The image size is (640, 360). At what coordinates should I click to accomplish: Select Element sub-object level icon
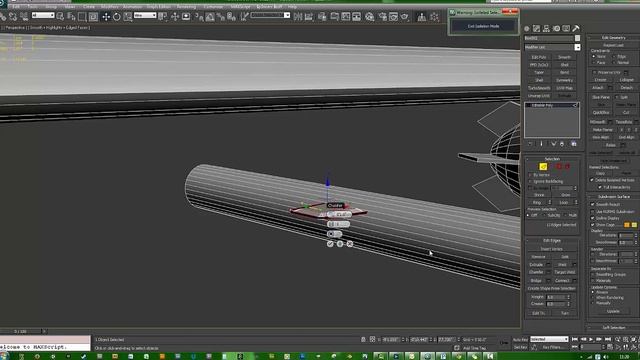click(x=567, y=166)
